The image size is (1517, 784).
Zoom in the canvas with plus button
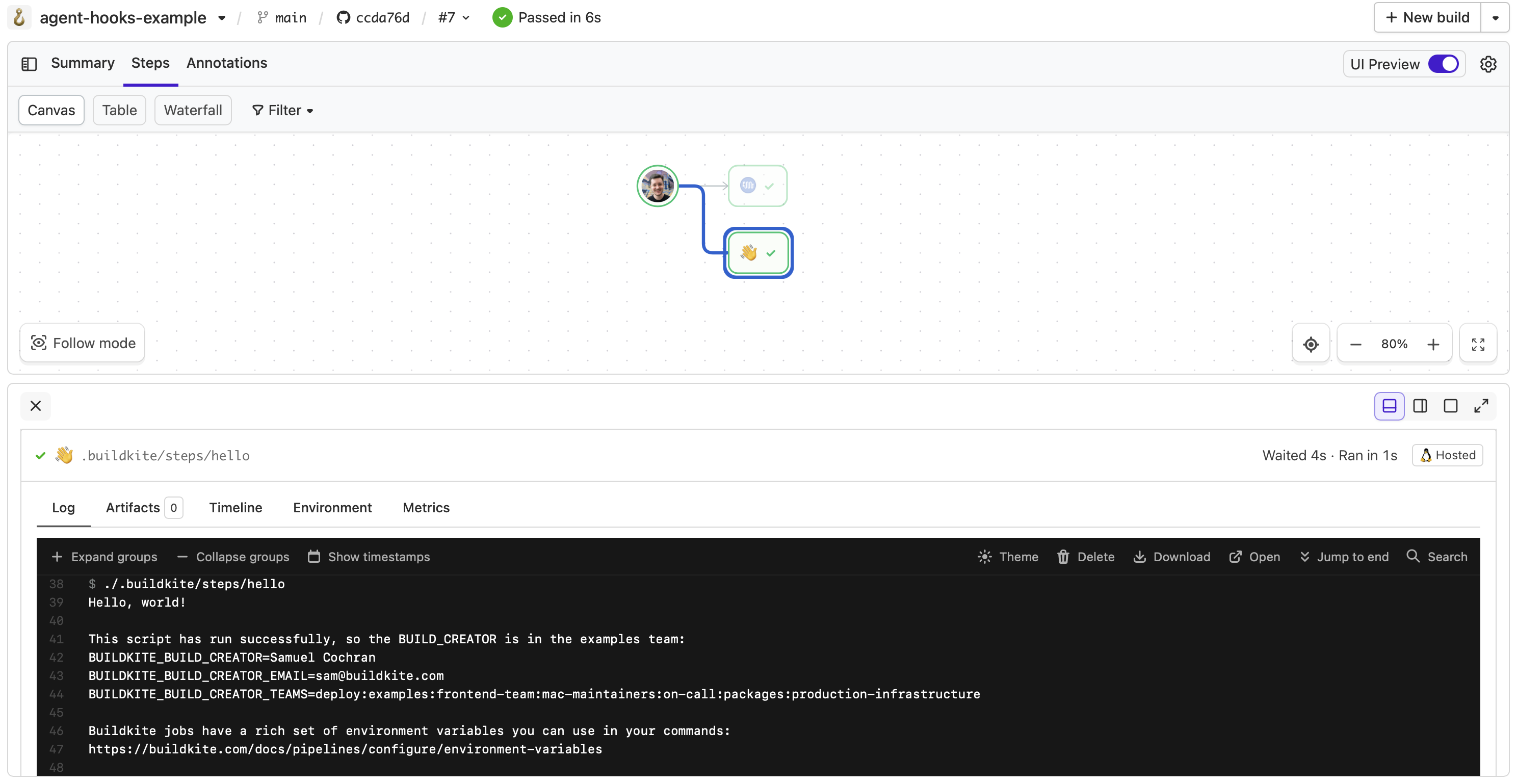click(1433, 344)
